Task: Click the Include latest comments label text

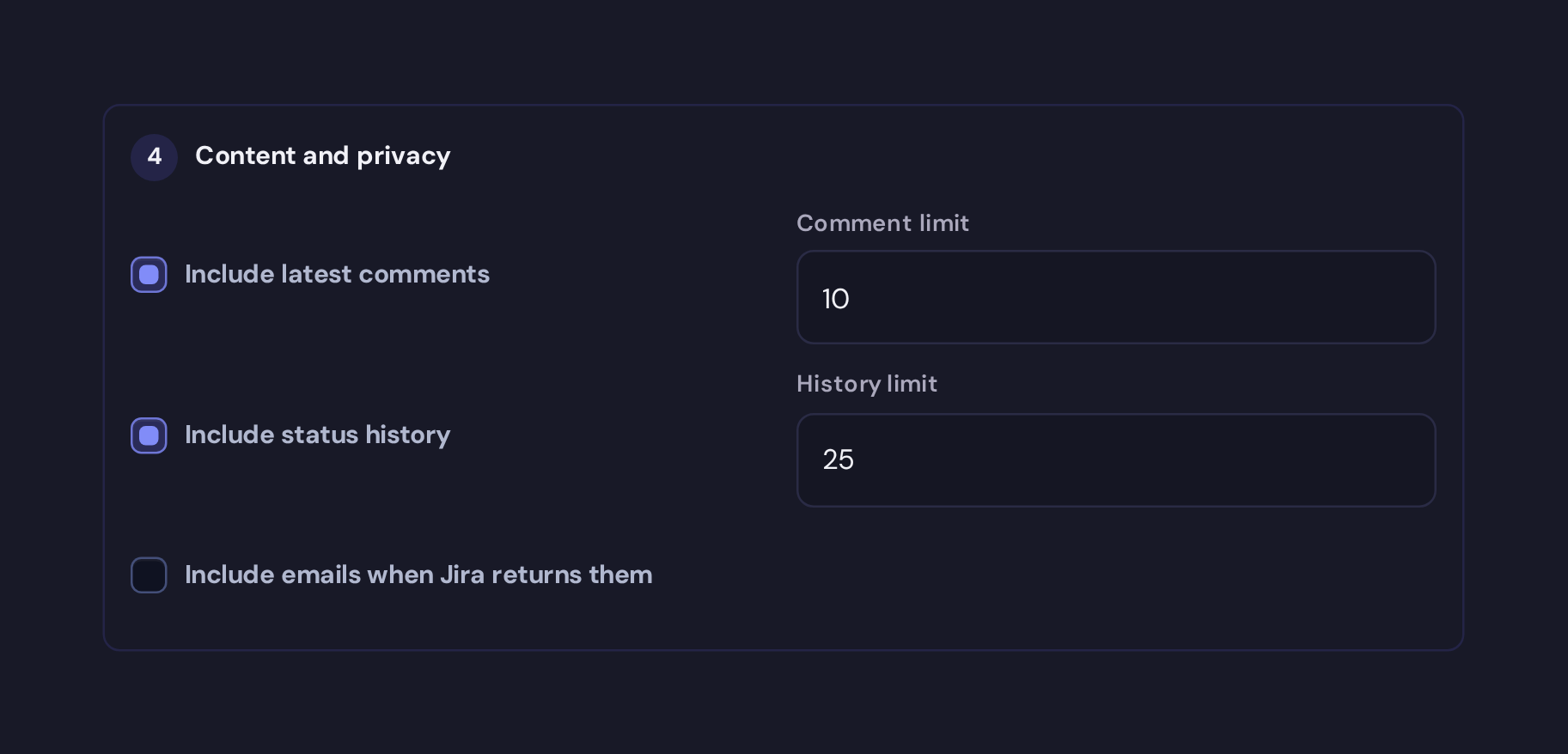Action: tap(337, 274)
